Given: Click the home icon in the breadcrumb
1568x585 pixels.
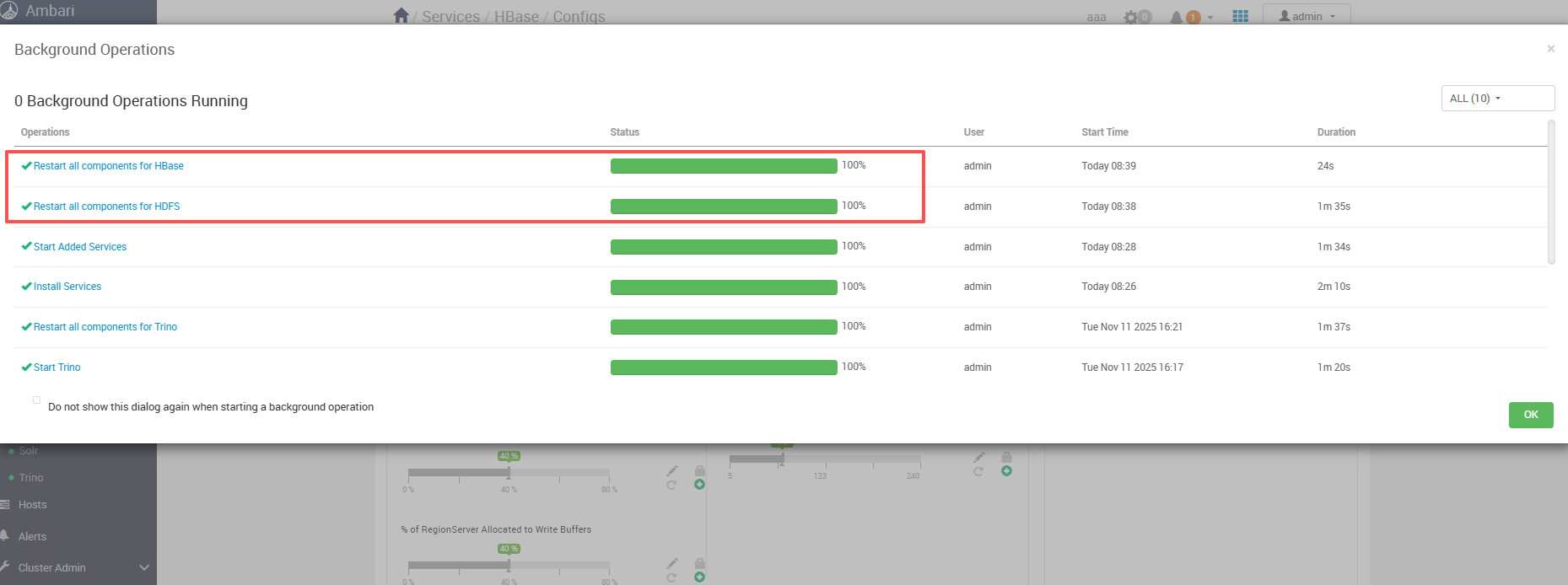Looking at the screenshot, I should (401, 16).
